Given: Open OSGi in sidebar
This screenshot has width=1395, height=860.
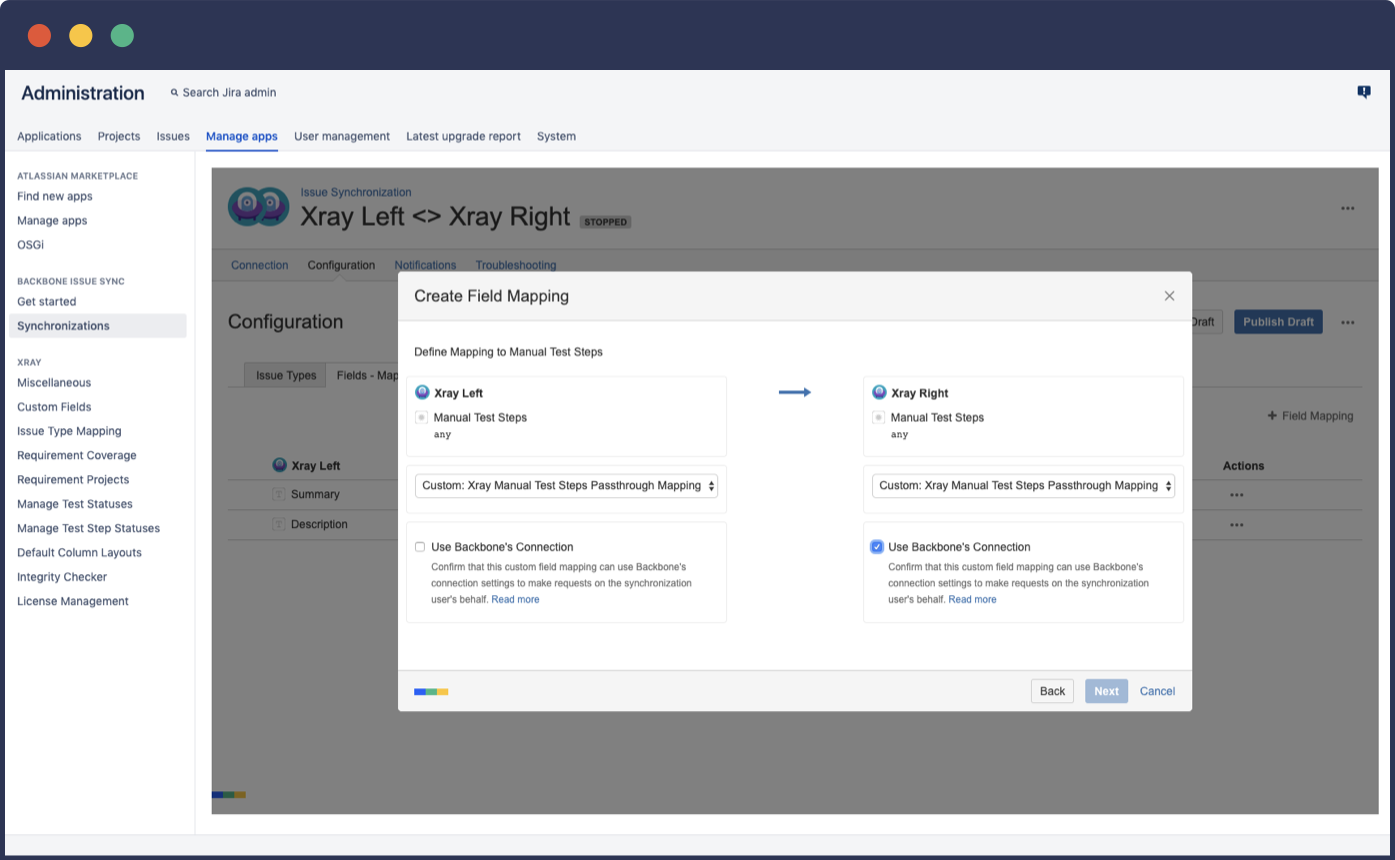Looking at the screenshot, I should (x=30, y=244).
